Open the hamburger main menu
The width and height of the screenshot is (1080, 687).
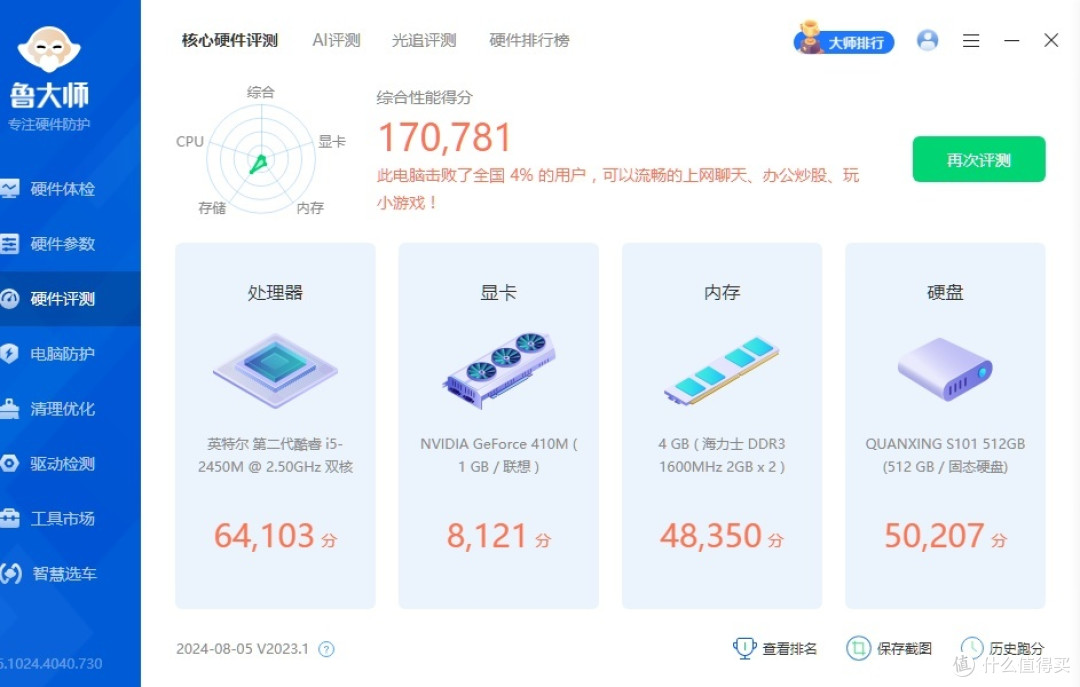[x=970, y=41]
